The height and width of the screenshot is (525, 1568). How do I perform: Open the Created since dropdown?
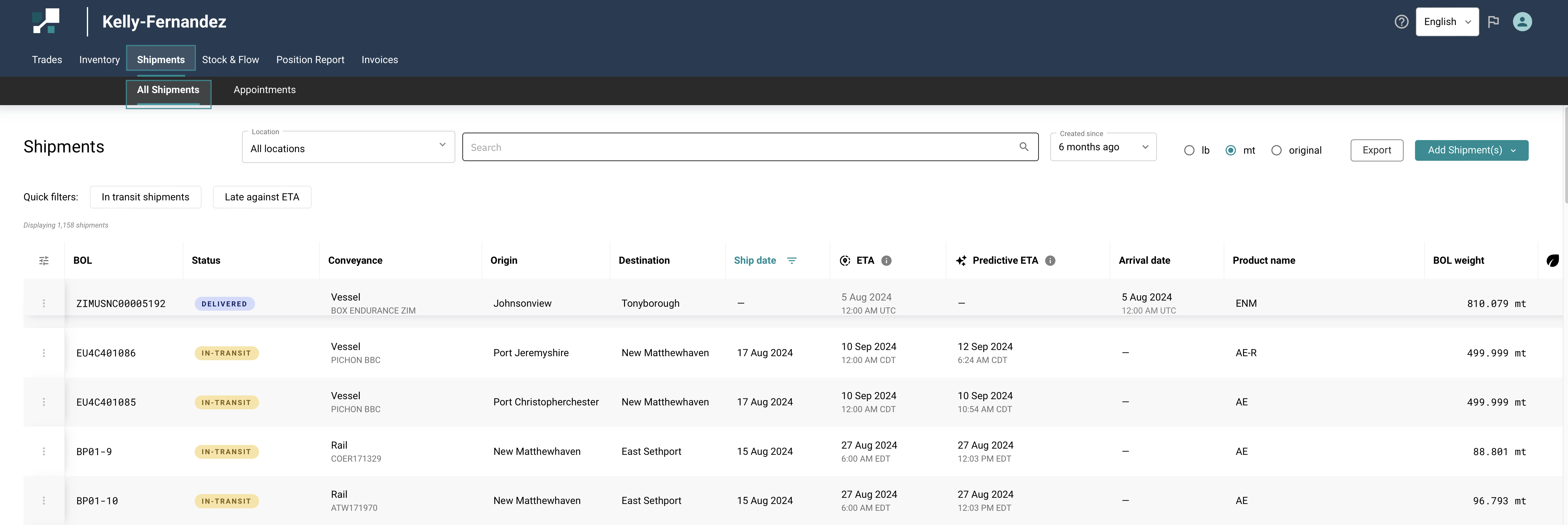(1103, 147)
